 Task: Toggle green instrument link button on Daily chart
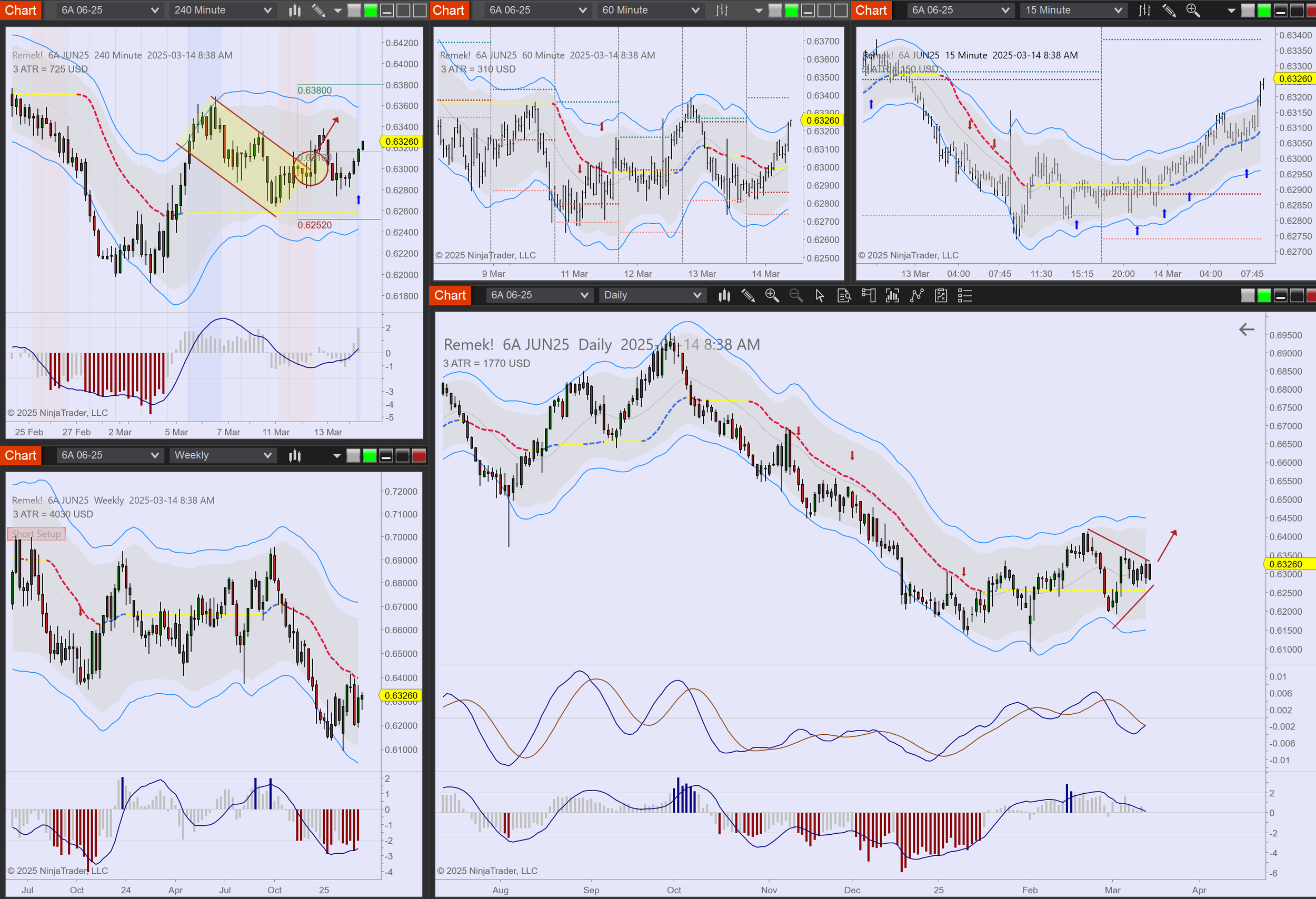(x=1264, y=295)
